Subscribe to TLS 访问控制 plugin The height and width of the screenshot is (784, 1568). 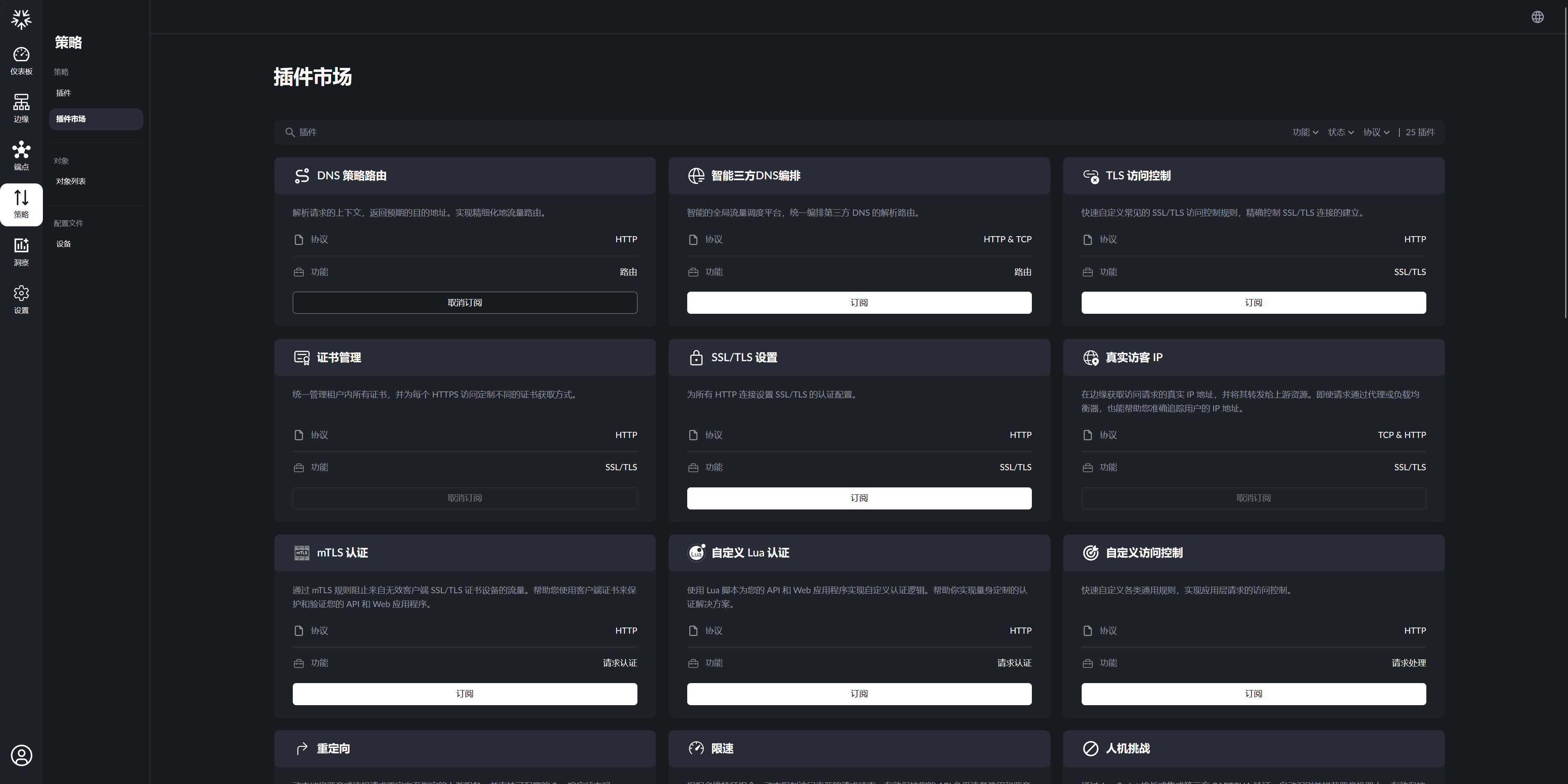tap(1253, 303)
